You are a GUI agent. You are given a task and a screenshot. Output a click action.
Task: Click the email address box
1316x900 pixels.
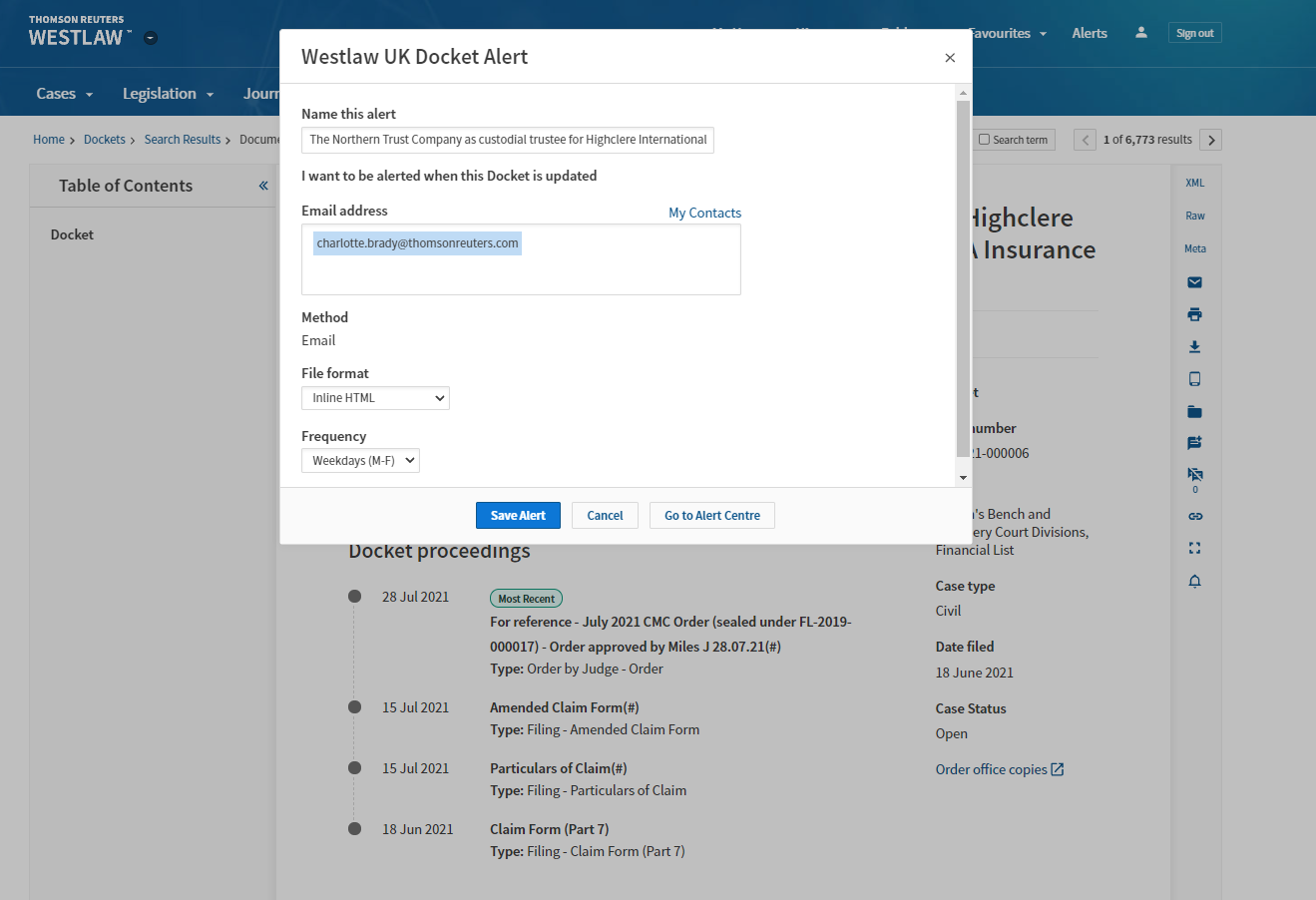521,259
